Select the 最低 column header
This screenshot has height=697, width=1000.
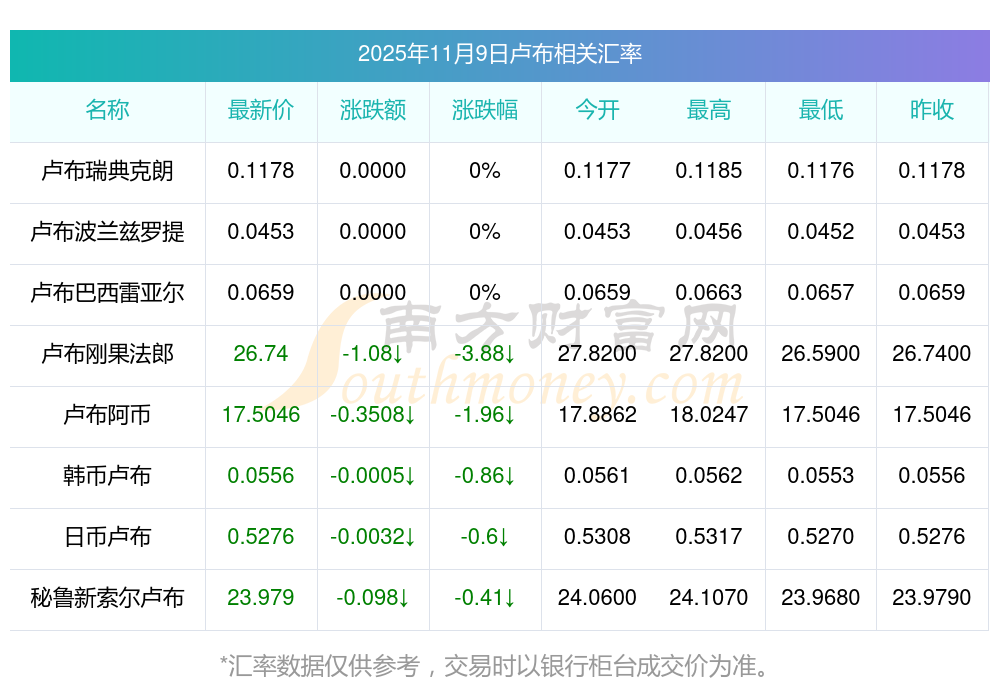(821, 110)
